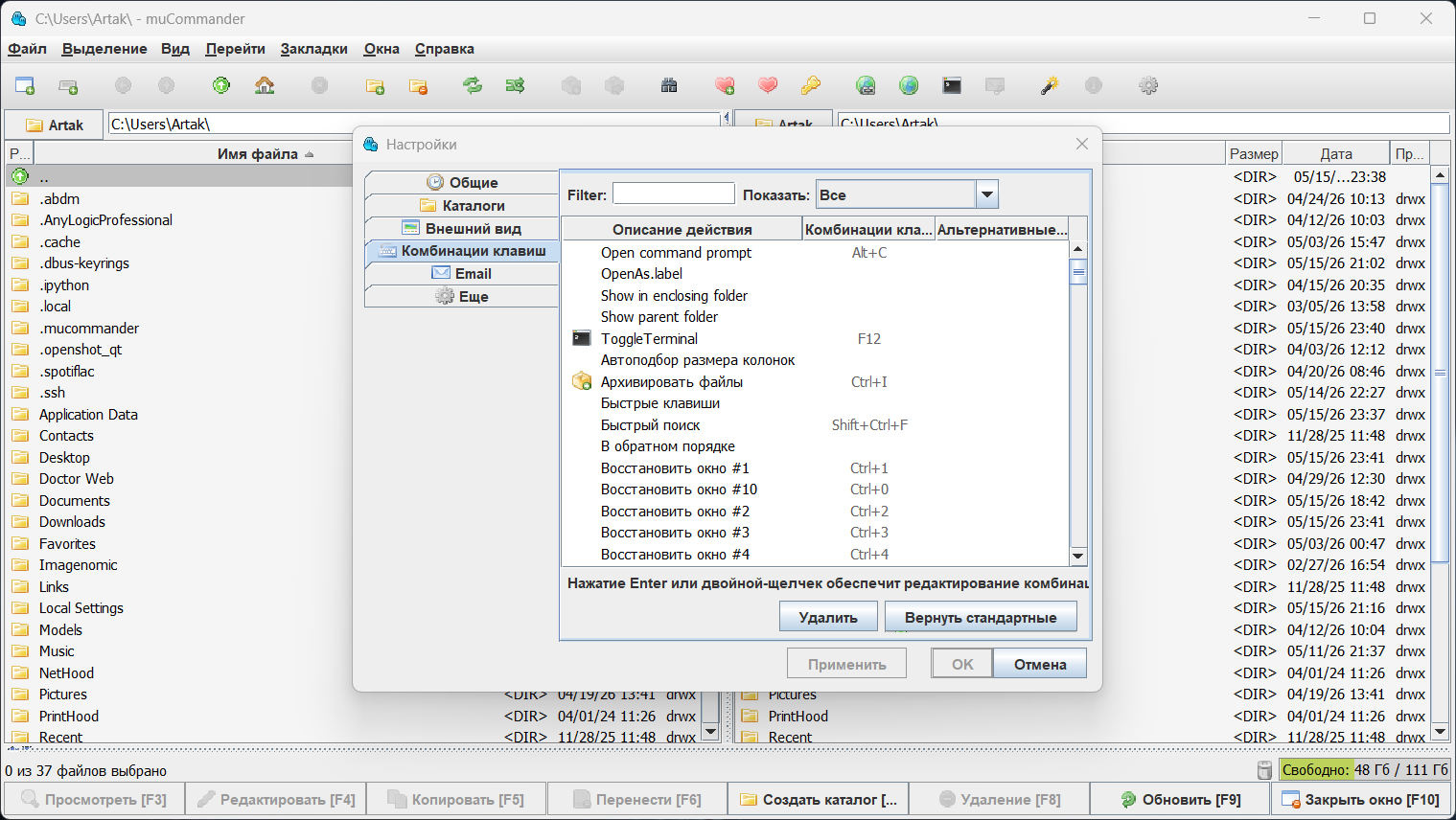Click the Вернуть стандартные button

[981, 617]
